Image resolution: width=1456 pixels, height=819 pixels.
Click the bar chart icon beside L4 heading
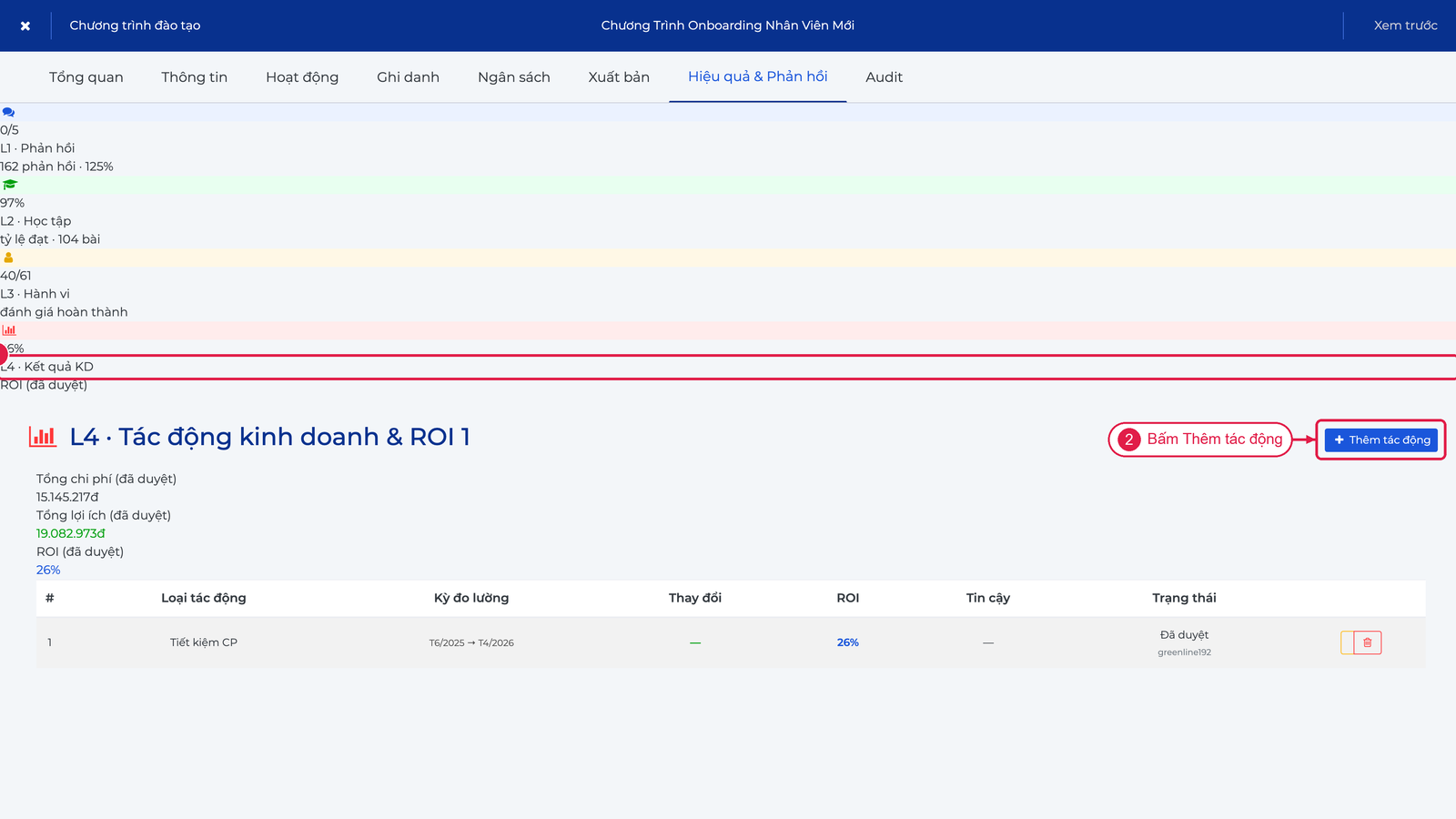[43, 437]
